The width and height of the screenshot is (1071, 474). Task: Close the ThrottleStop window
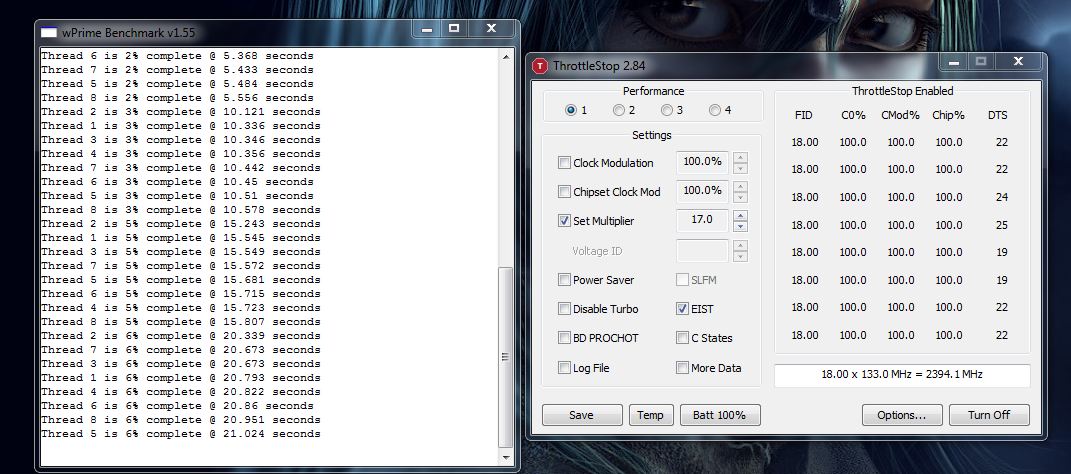click(1018, 63)
